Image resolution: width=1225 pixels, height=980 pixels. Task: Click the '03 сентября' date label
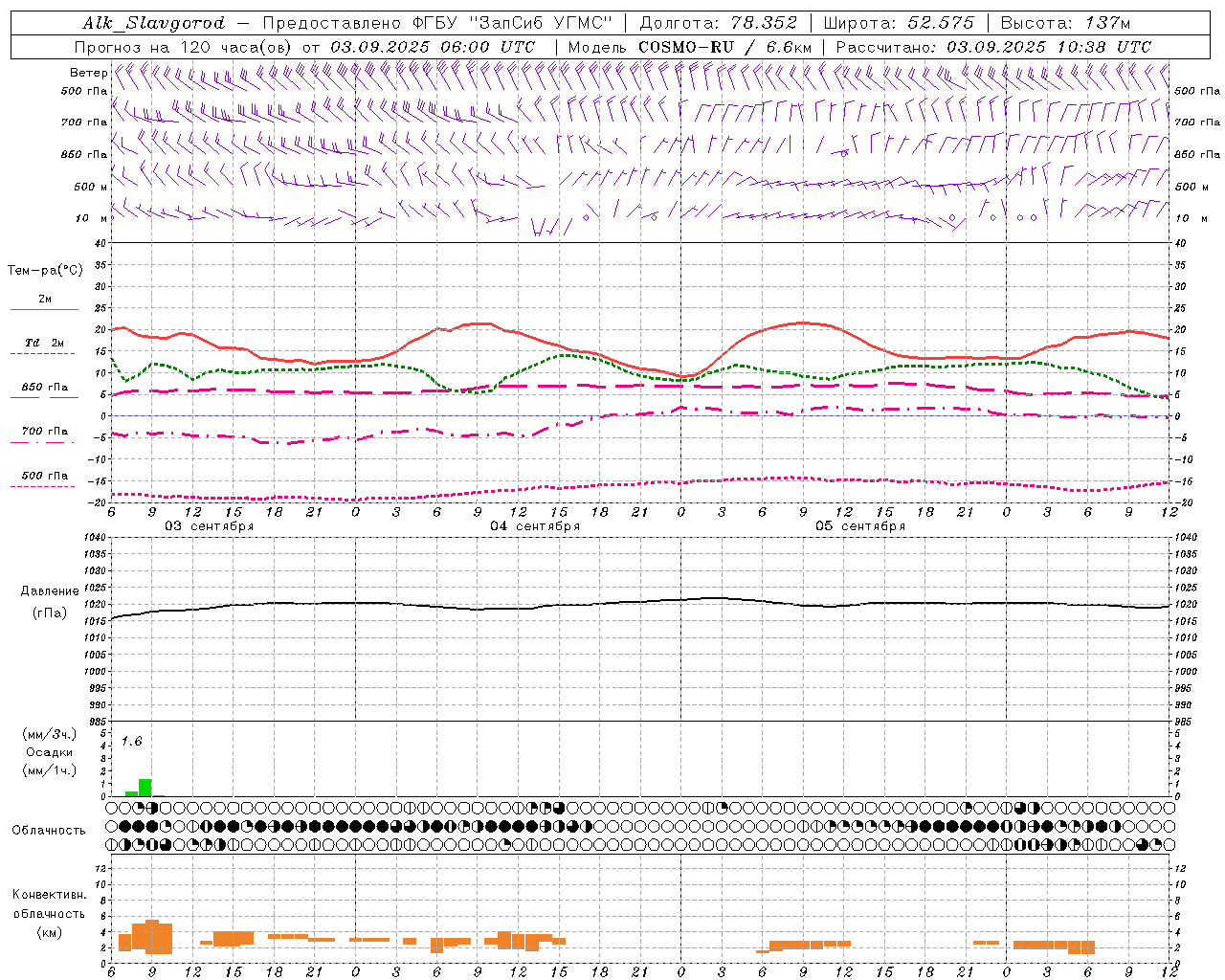[210, 526]
